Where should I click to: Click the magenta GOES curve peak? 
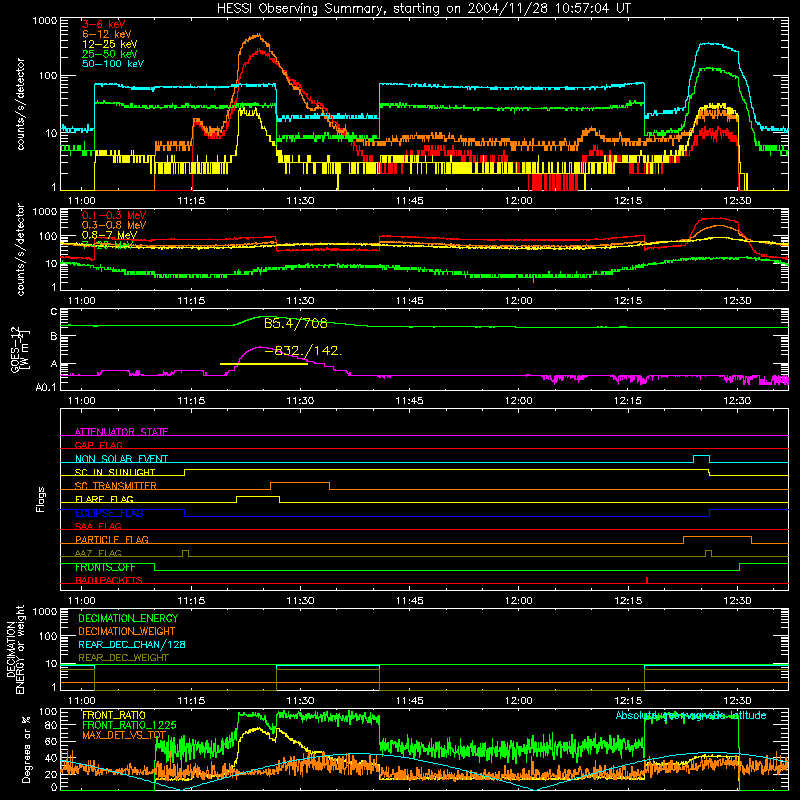[x=262, y=347]
